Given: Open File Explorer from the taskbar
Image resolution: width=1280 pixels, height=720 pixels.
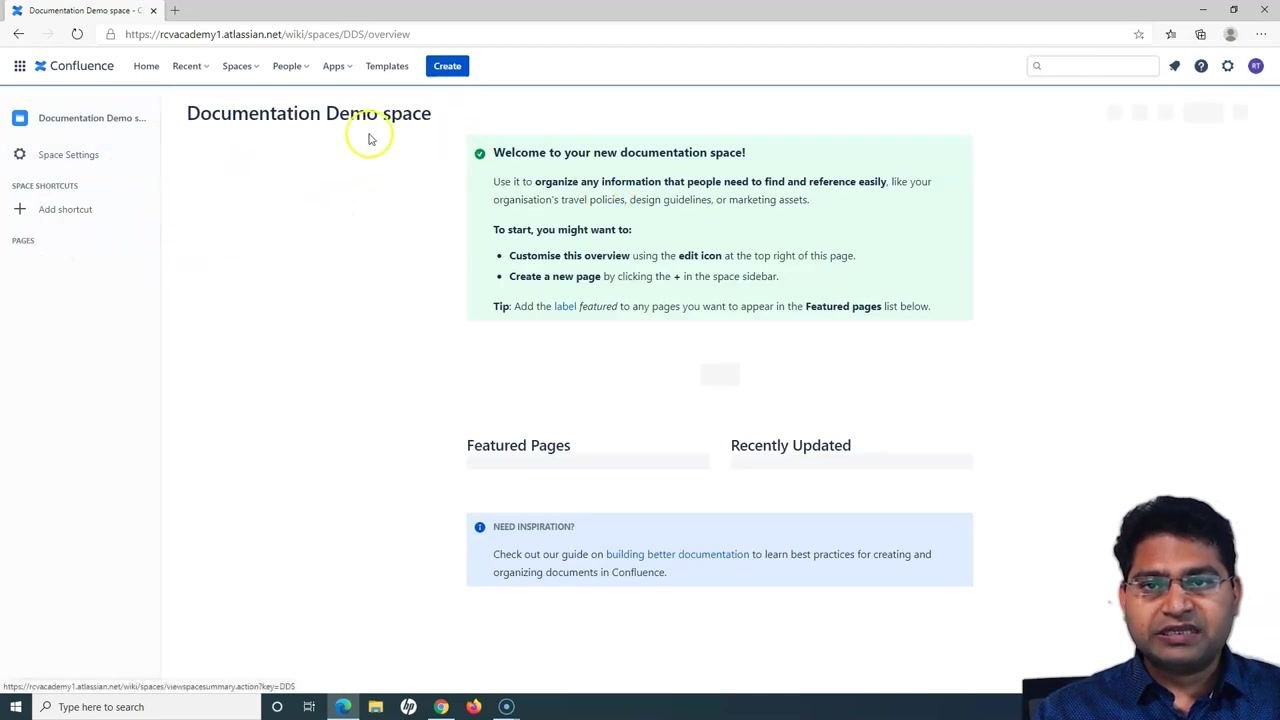Looking at the screenshot, I should [x=376, y=707].
